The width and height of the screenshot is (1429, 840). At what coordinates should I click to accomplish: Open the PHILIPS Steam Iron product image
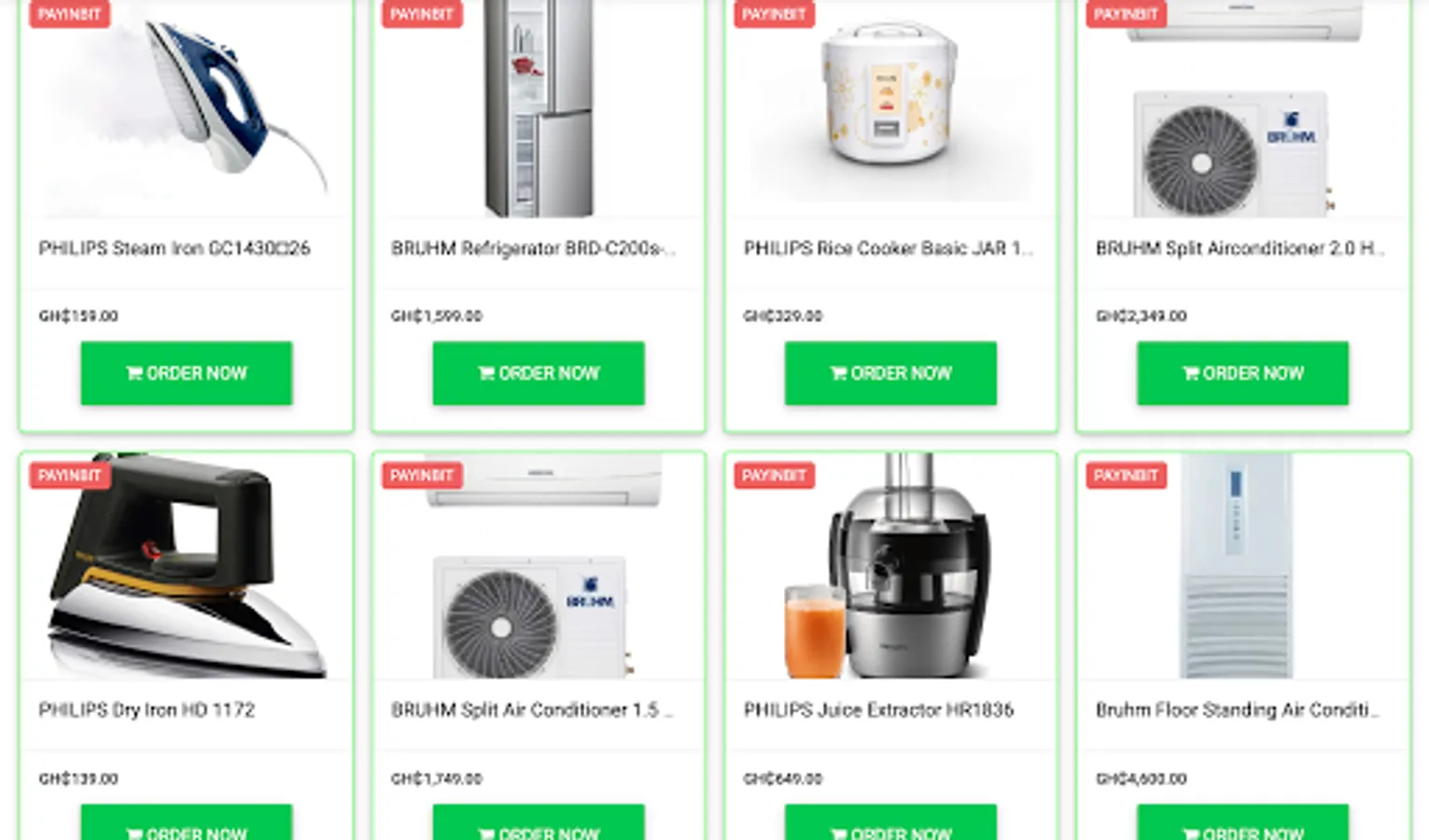coord(187,108)
